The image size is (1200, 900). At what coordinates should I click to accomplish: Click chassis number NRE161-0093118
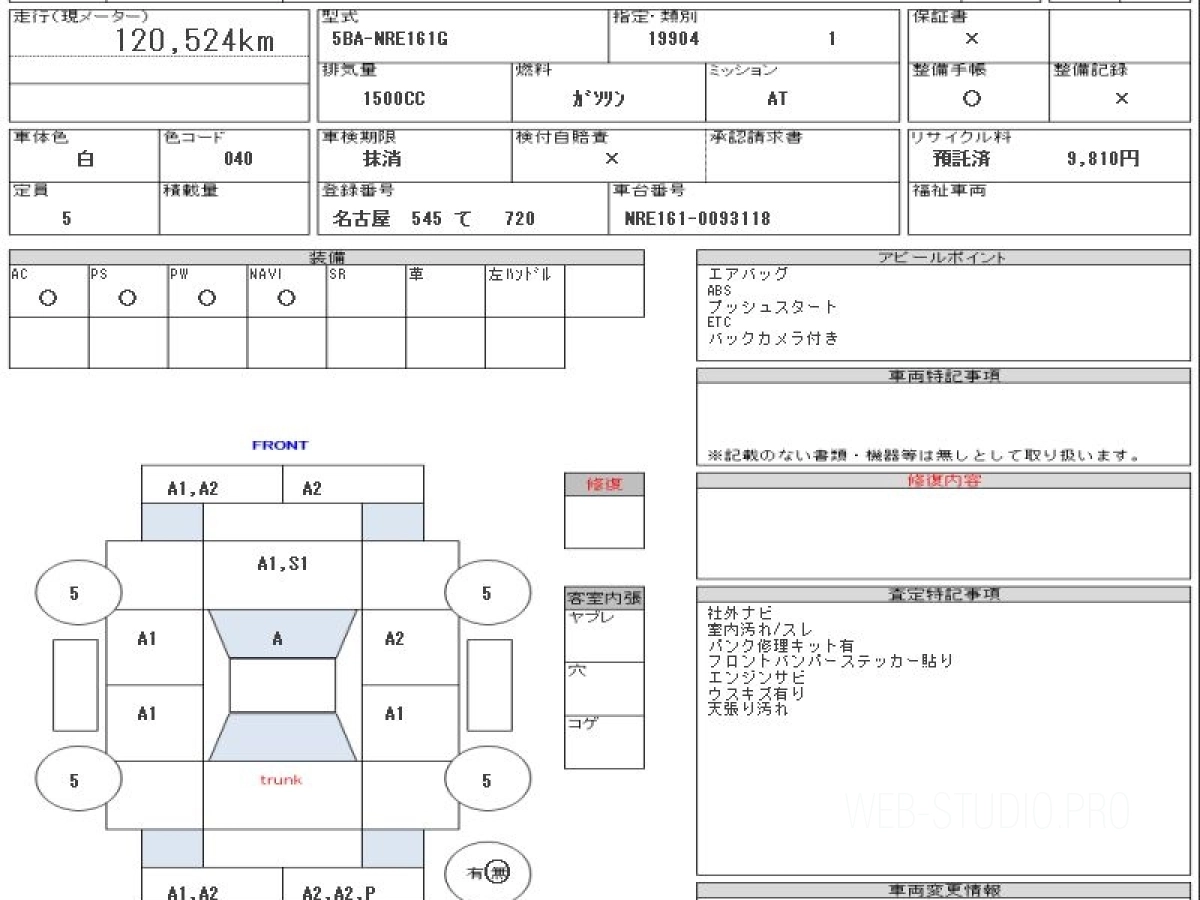click(x=697, y=218)
